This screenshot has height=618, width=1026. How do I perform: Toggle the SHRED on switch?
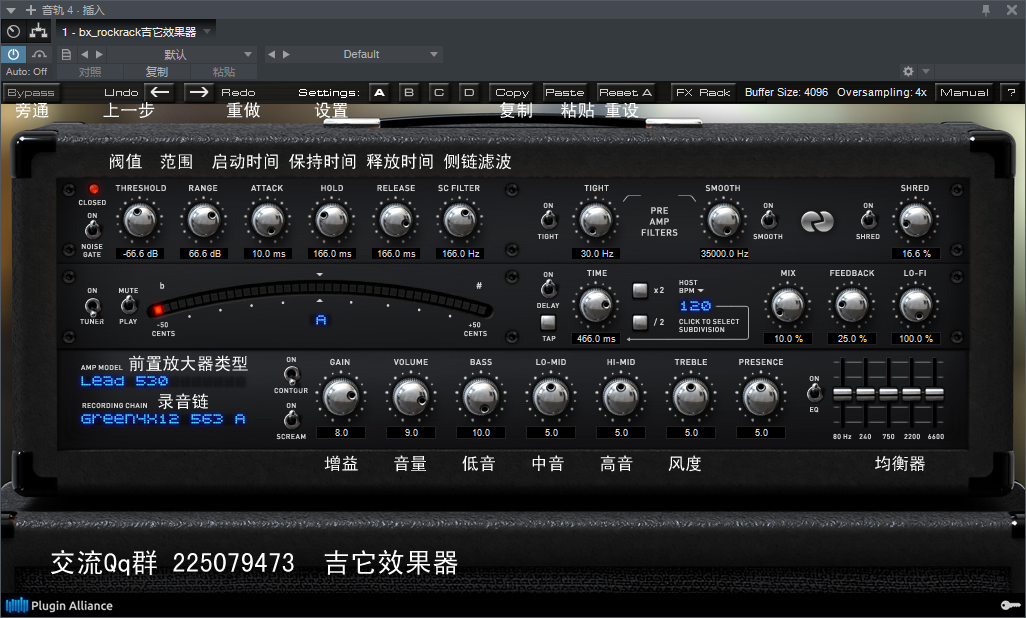click(868, 218)
